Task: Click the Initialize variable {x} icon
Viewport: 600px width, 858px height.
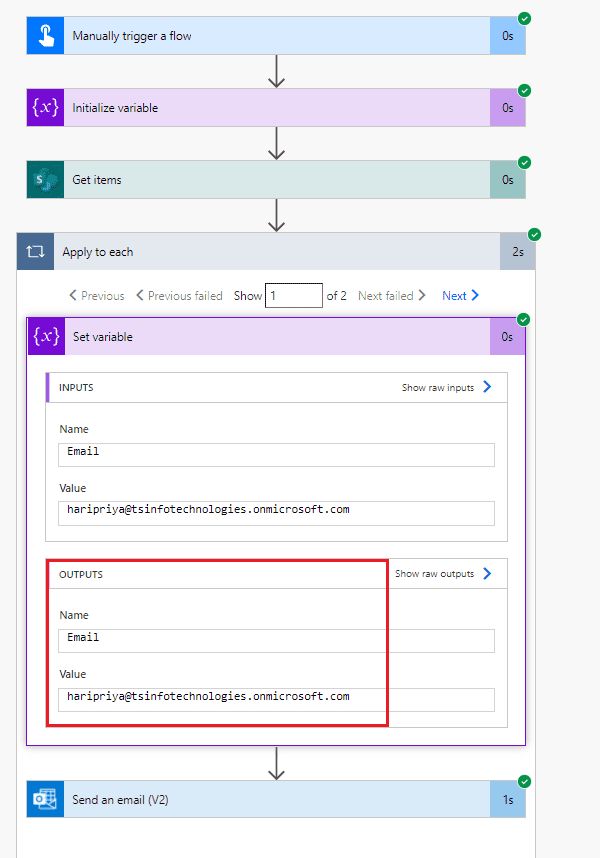Action: tap(44, 106)
